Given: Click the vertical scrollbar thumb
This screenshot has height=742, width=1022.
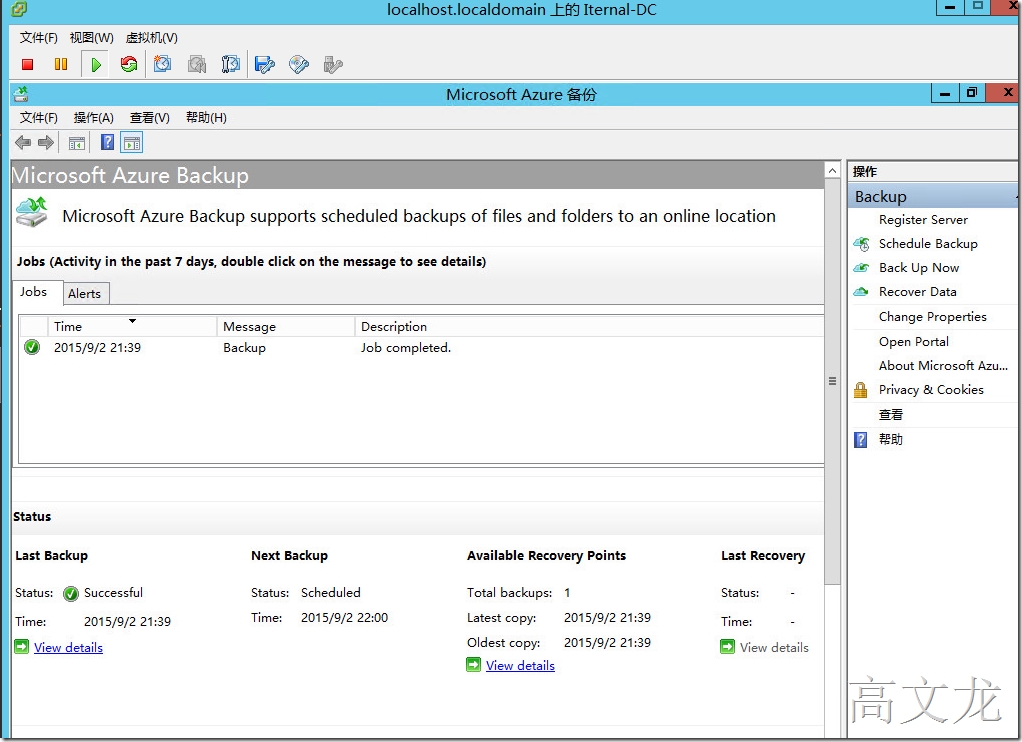Looking at the screenshot, I should (832, 381).
